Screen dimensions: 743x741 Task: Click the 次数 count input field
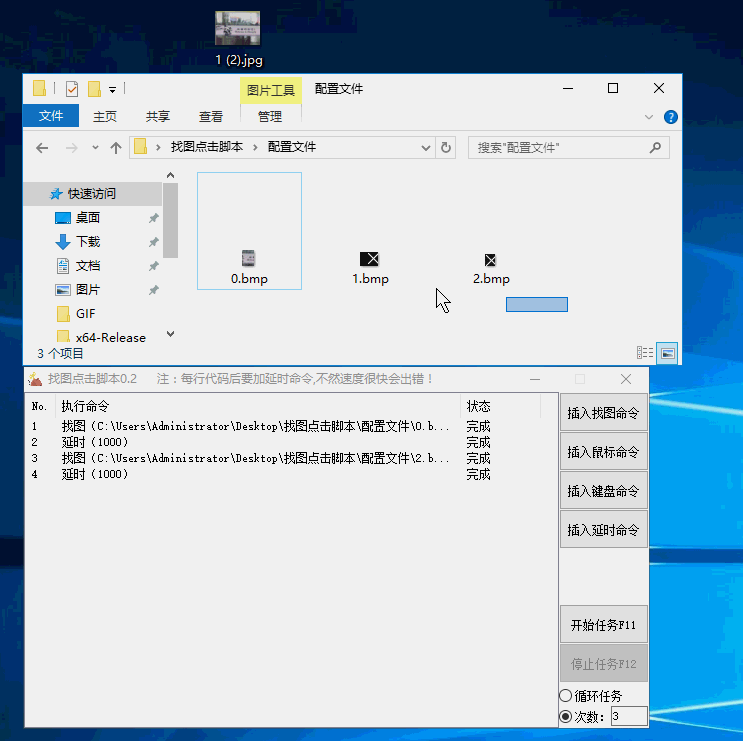coord(629,716)
